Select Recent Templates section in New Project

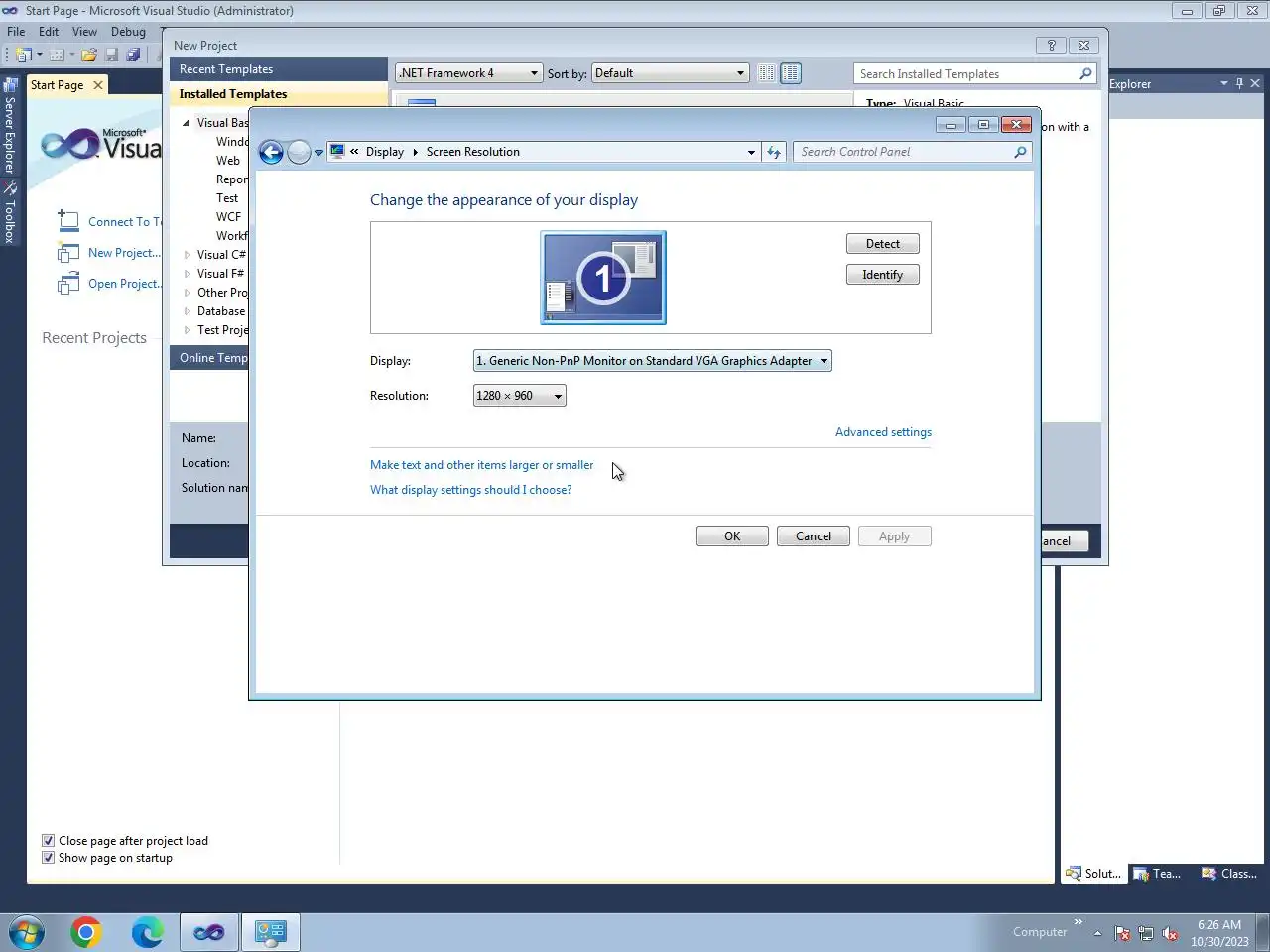pyautogui.click(x=279, y=69)
